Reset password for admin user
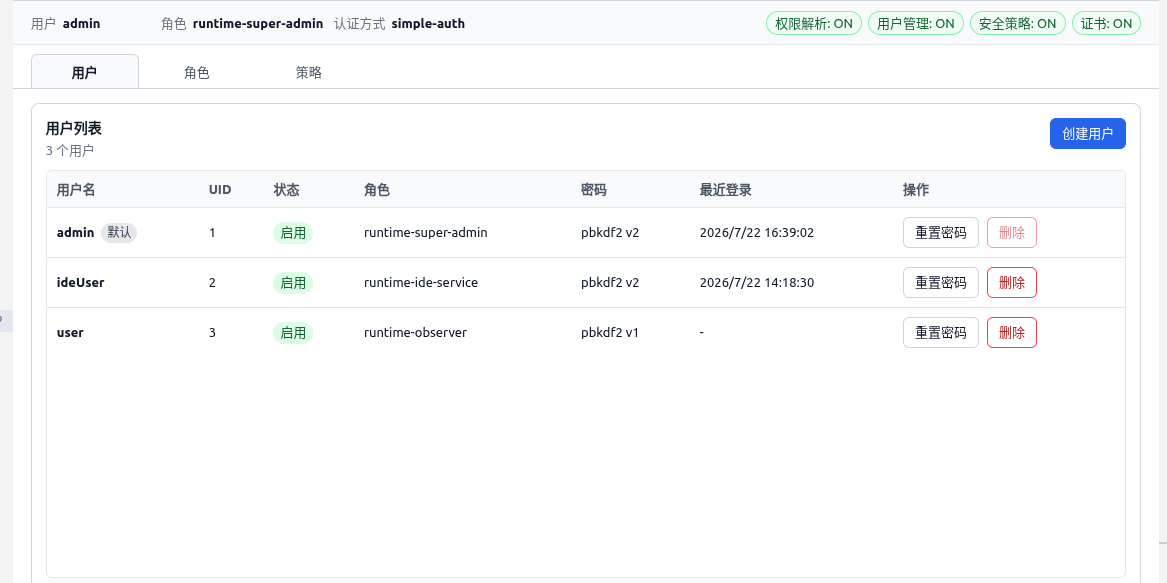The image size is (1167, 583). click(941, 233)
